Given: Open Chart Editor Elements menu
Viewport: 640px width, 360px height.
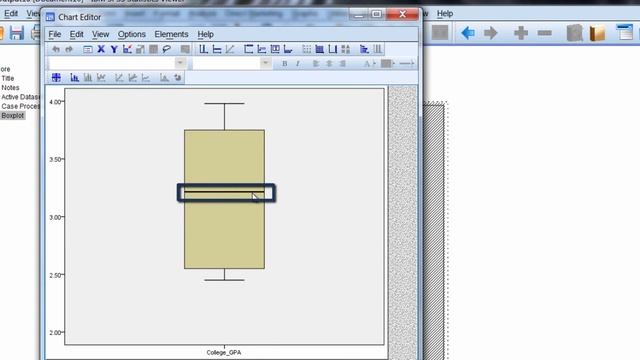Looking at the screenshot, I should pyautogui.click(x=171, y=34).
